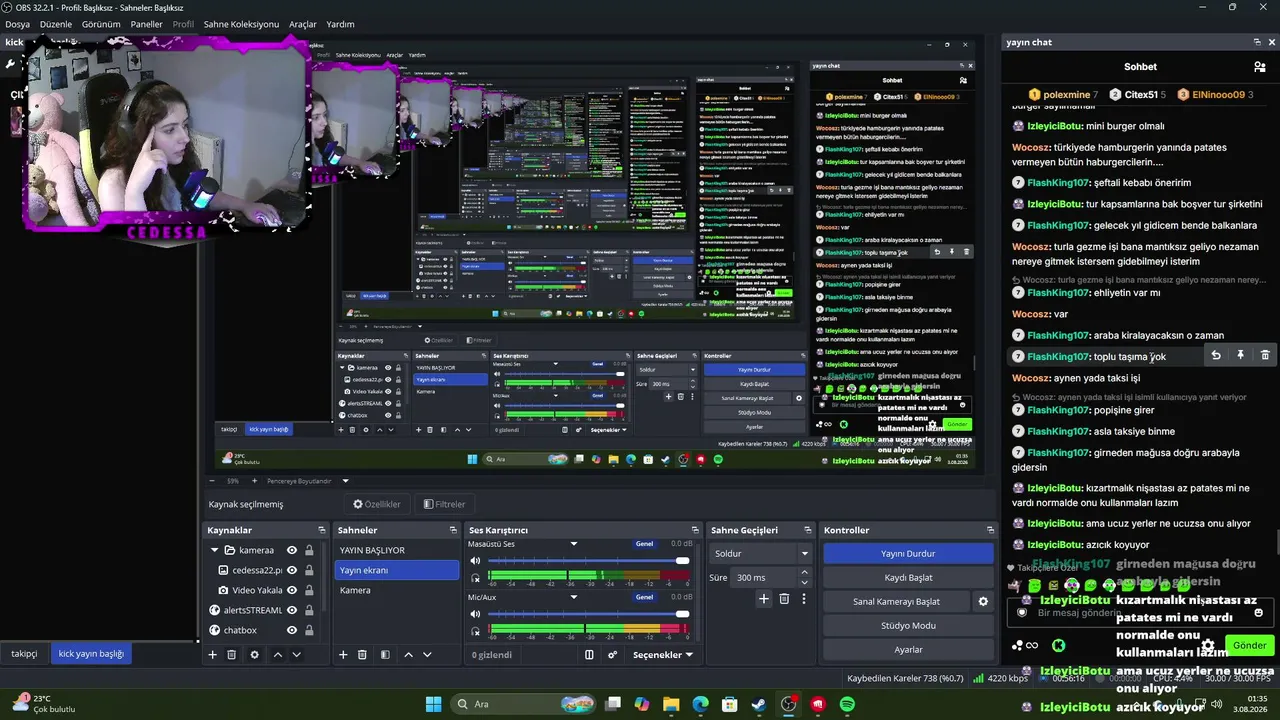Image resolution: width=1280 pixels, height=720 pixels.
Task: Open File Explorer from the taskbar
Action: click(671, 704)
